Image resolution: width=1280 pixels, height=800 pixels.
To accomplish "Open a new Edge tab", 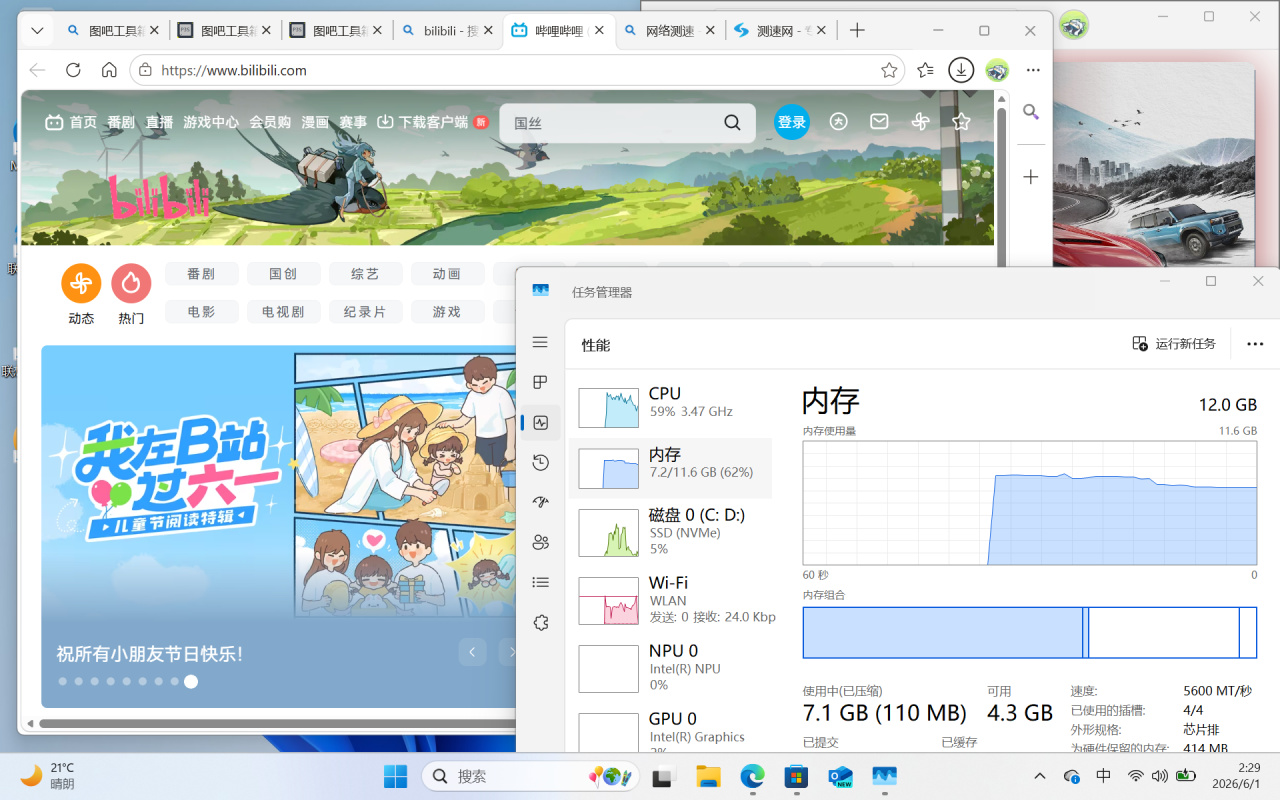I will click(857, 31).
